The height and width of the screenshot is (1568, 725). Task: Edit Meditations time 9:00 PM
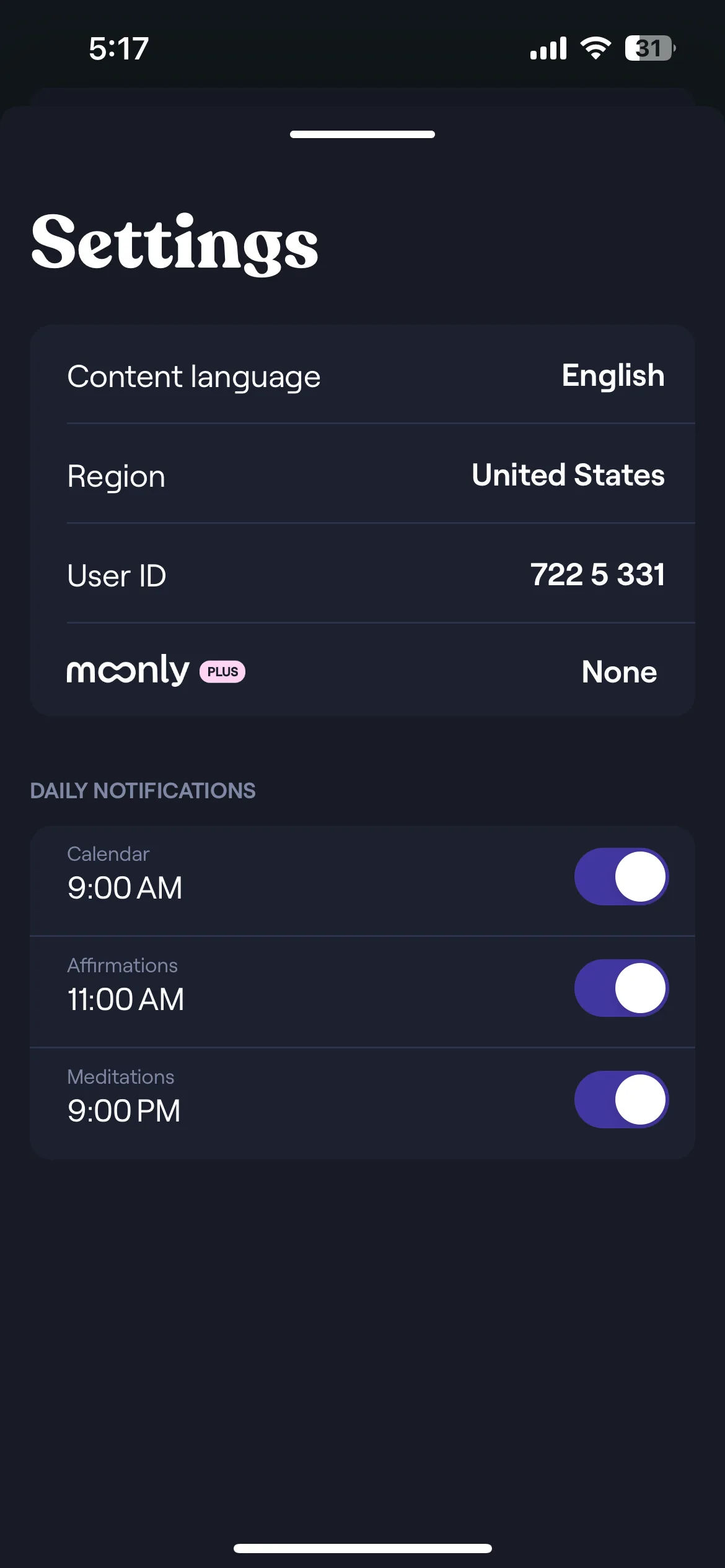pos(124,1110)
